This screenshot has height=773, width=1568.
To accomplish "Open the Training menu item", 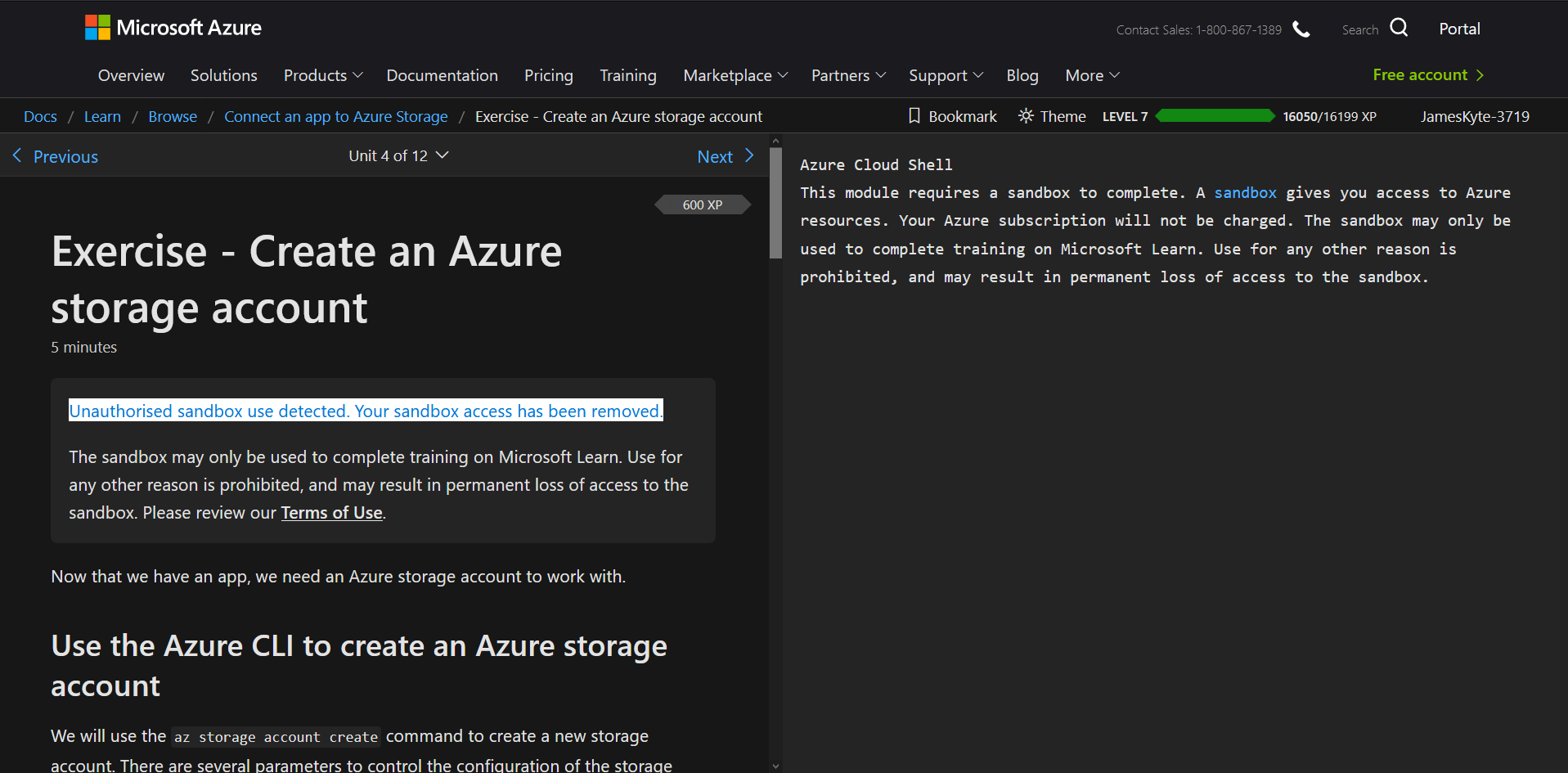I will tap(628, 75).
